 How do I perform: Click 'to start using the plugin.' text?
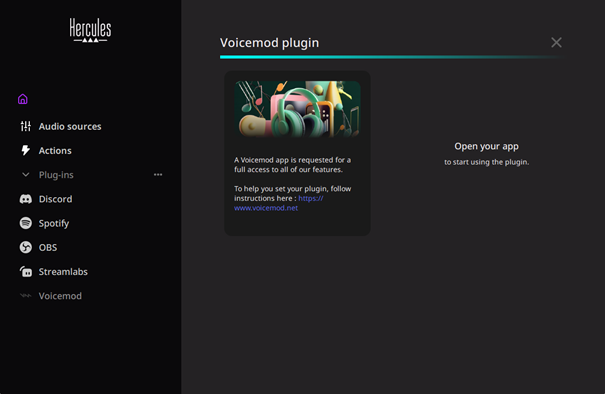(486, 162)
